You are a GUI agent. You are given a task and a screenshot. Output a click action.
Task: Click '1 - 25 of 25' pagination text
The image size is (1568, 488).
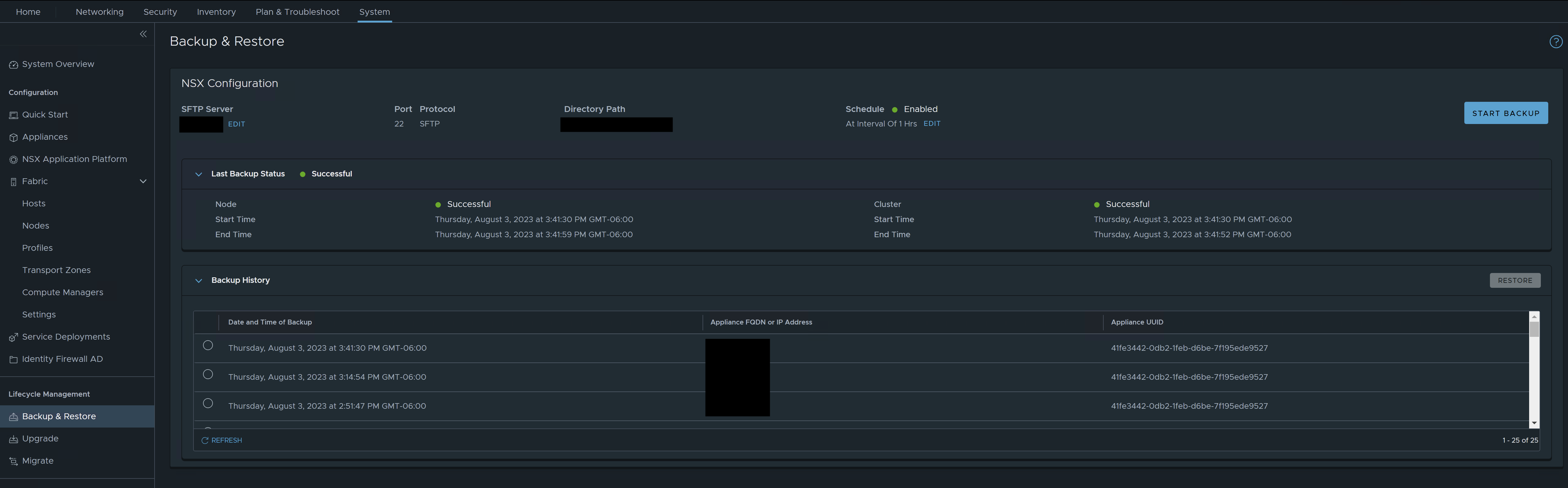[1520, 440]
